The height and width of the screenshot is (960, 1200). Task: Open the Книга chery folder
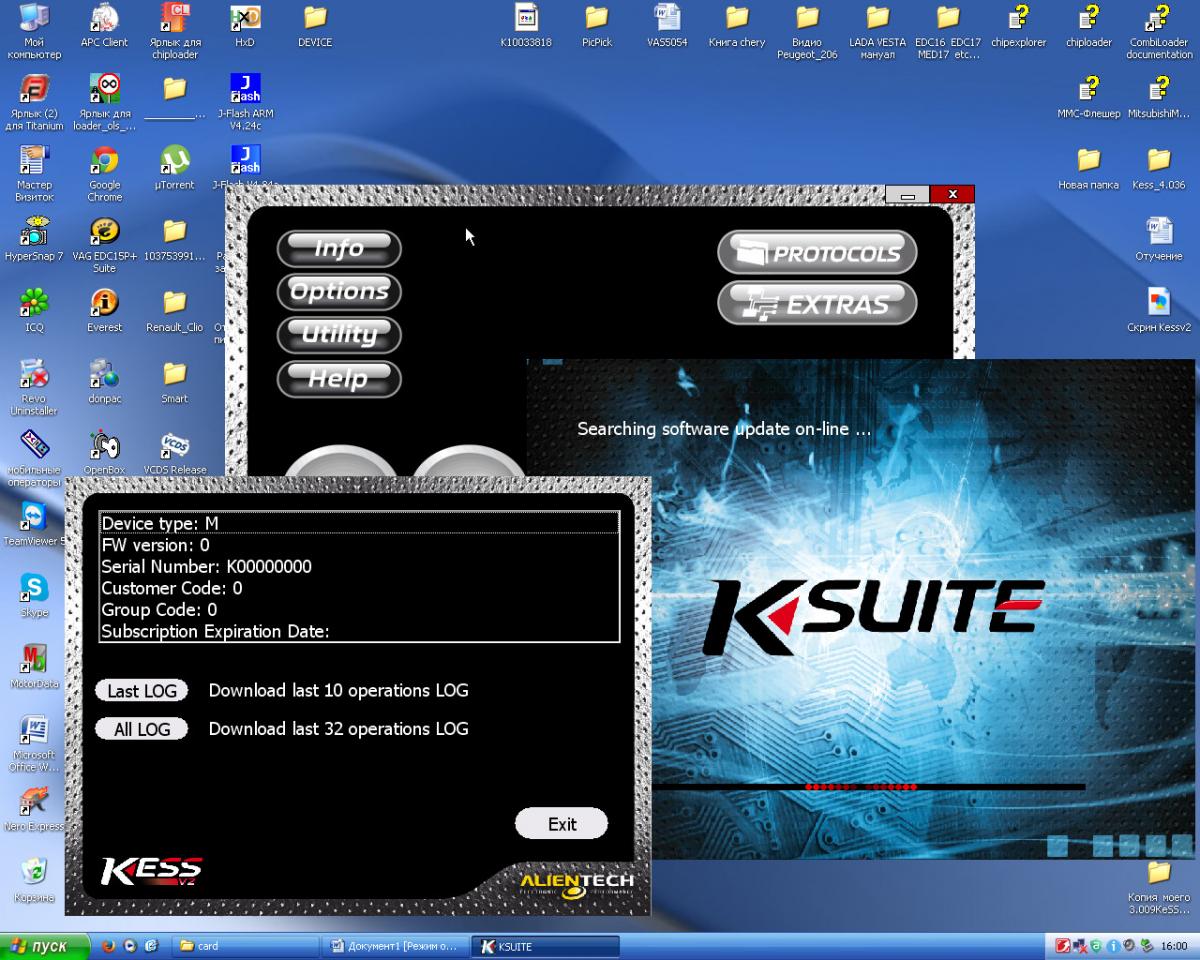coord(737,26)
